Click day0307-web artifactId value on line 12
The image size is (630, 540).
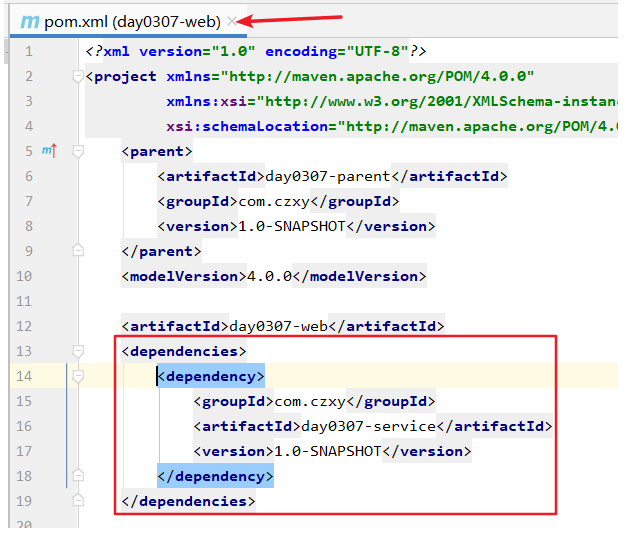[x=278, y=326]
